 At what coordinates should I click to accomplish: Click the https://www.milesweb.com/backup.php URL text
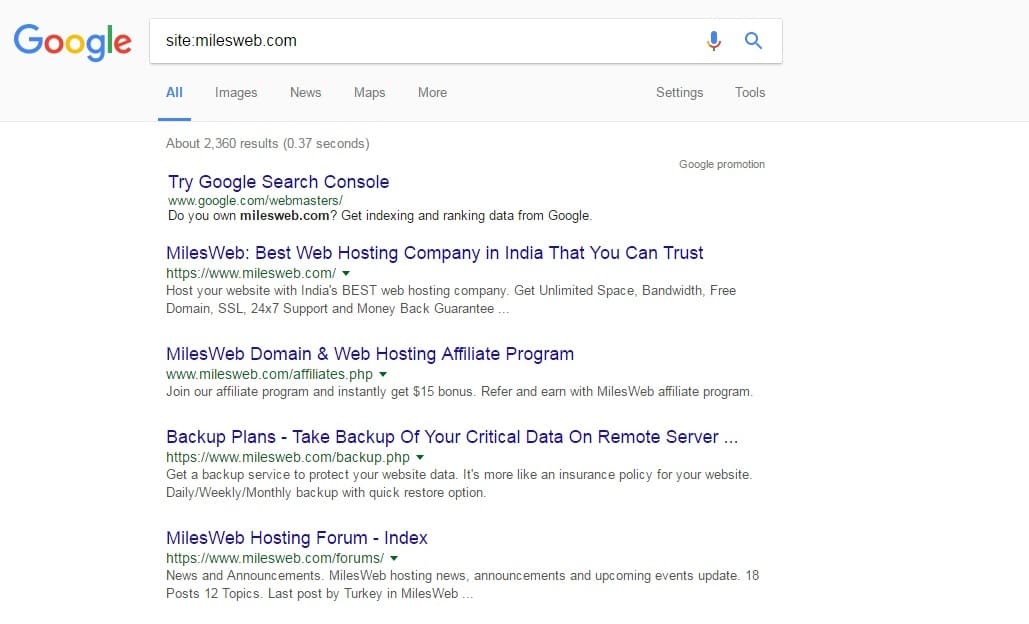coord(287,457)
